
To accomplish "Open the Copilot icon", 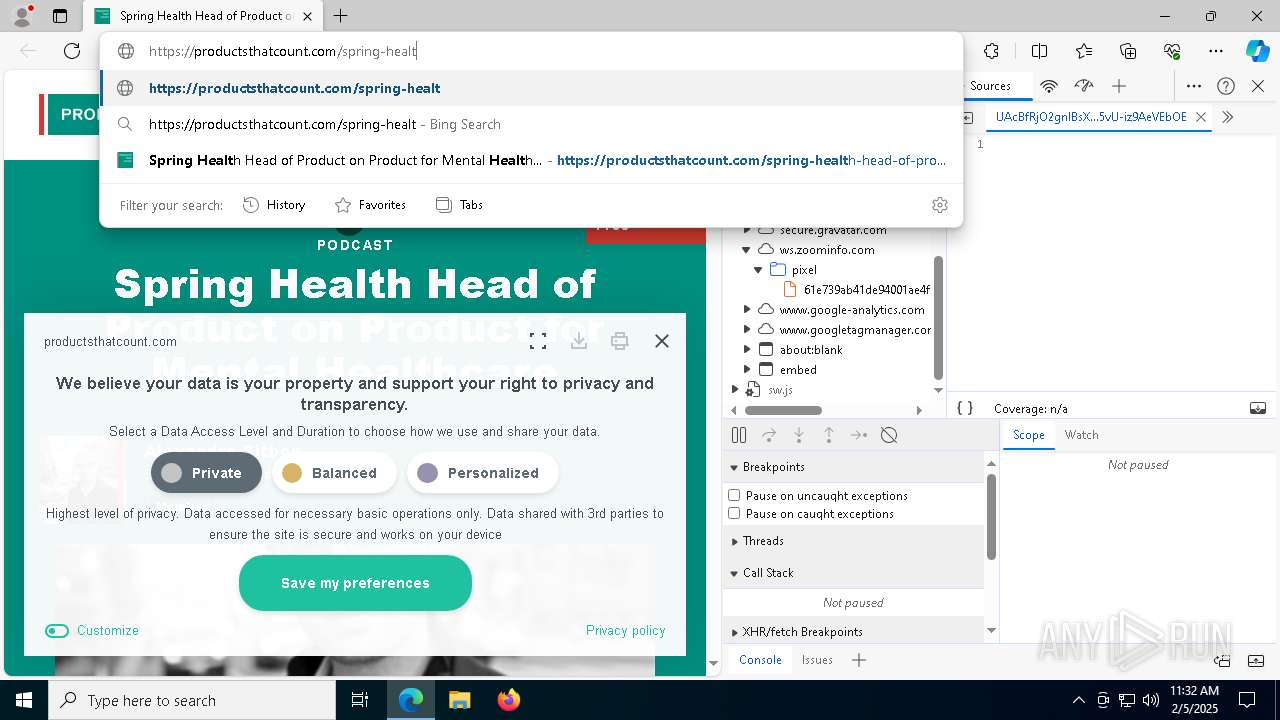I will 1257,51.
